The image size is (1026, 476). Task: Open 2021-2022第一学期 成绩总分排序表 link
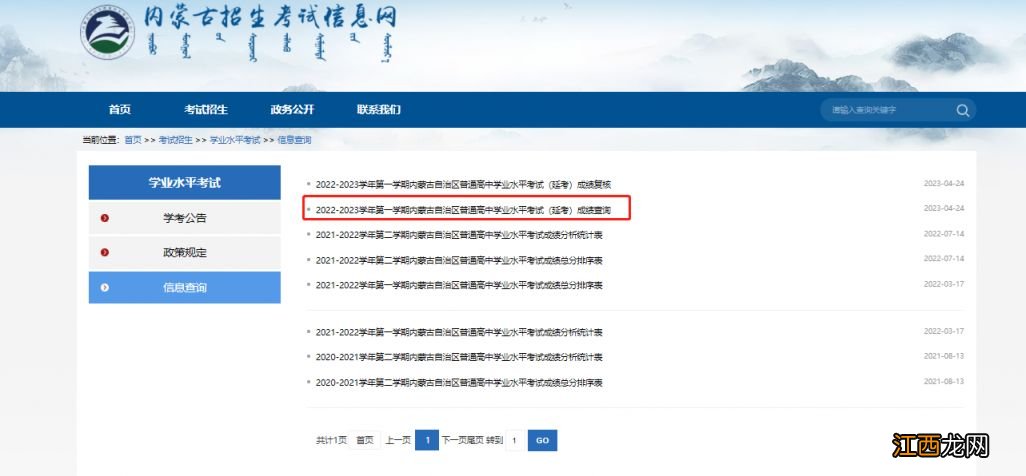(x=459, y=285)
